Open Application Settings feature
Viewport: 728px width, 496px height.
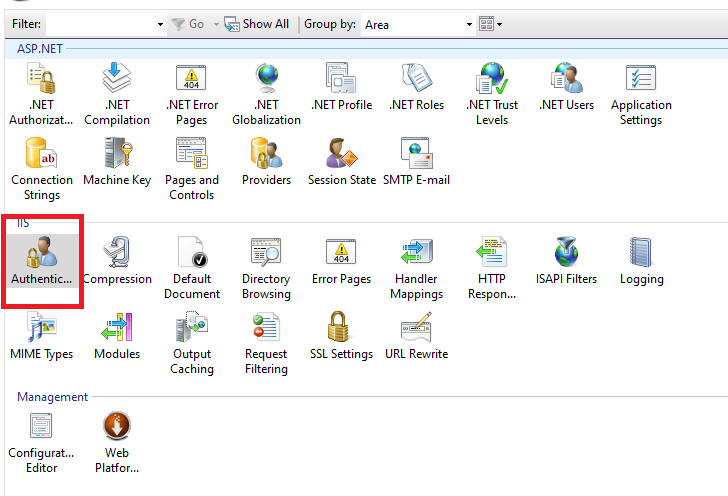click(x=641, y=95)
